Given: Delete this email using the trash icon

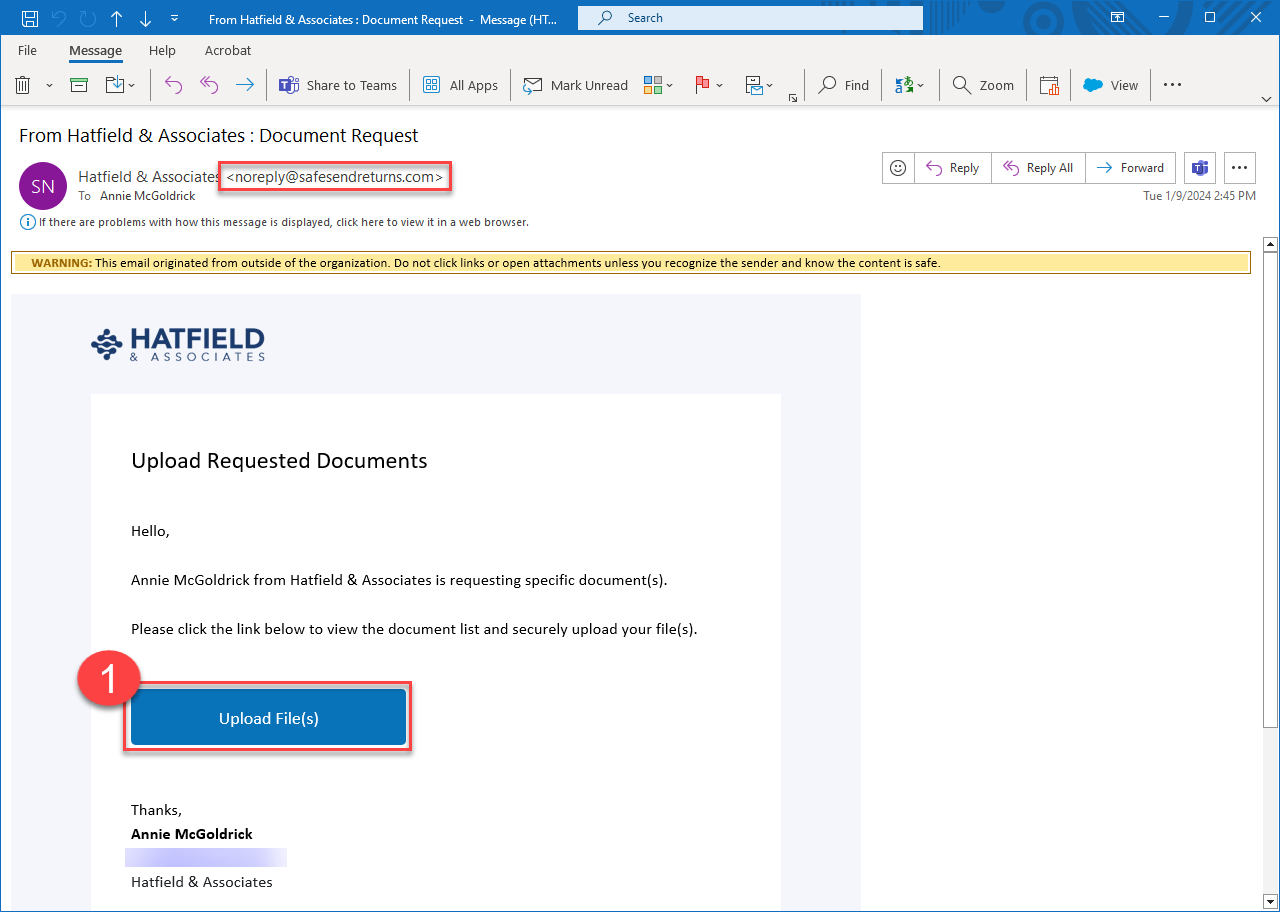Looking at the screenshot, I should pyautogui.click(x=22, y=85).
